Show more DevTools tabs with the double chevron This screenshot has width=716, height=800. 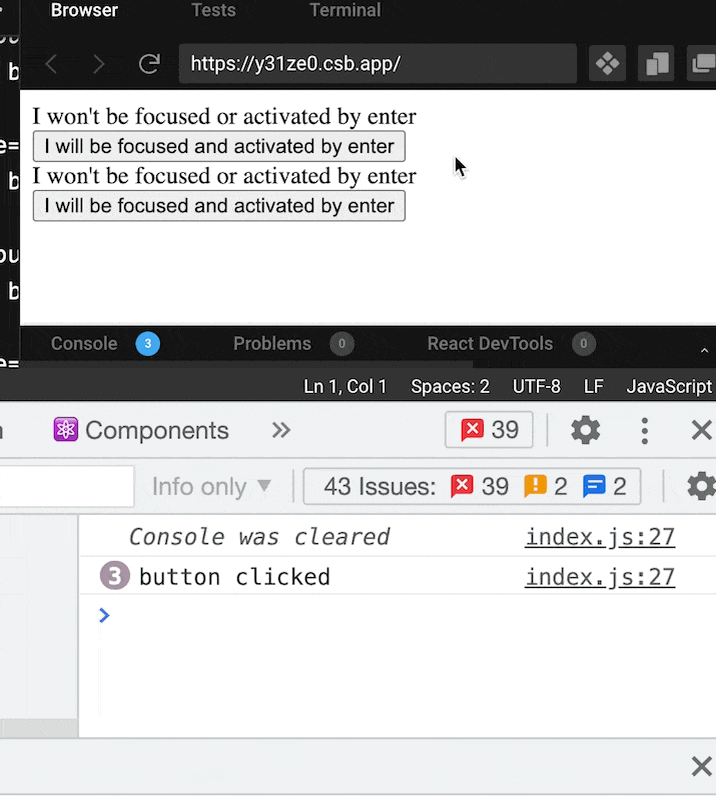281,430
